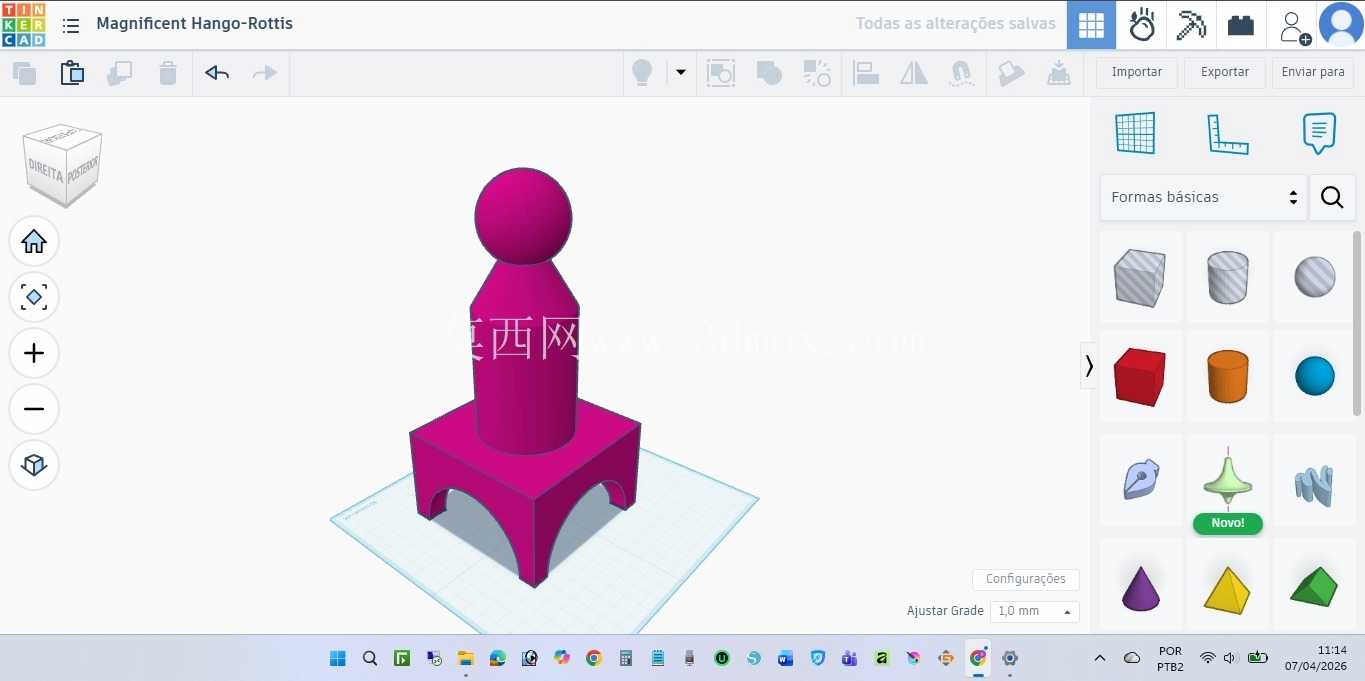Select the hole Cylinder shape
The width and height of the screenshot is (1365, 681).
(x=1227, y=277)
